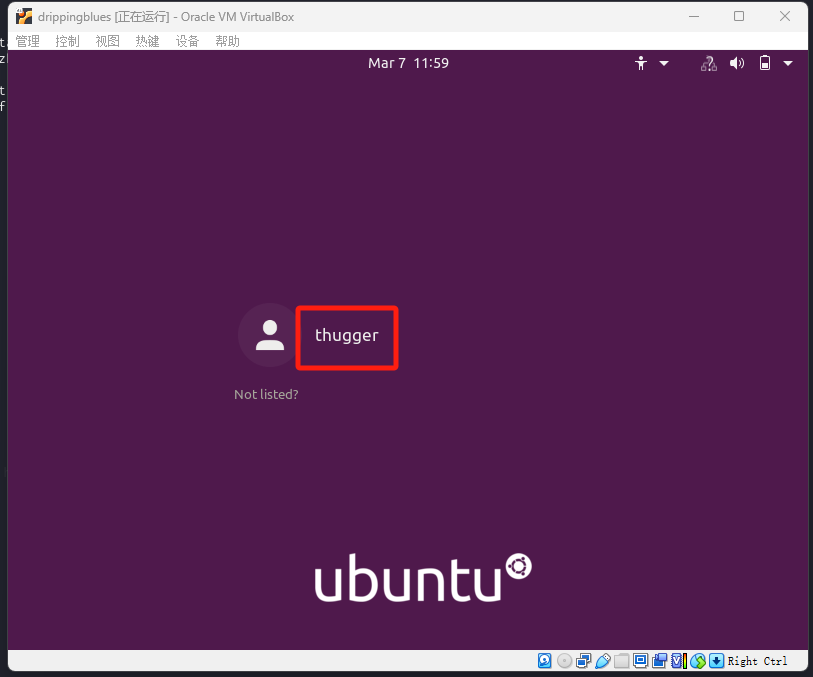Click the thugger user avatar icon

pyautogui.click(x=270, y=335)
